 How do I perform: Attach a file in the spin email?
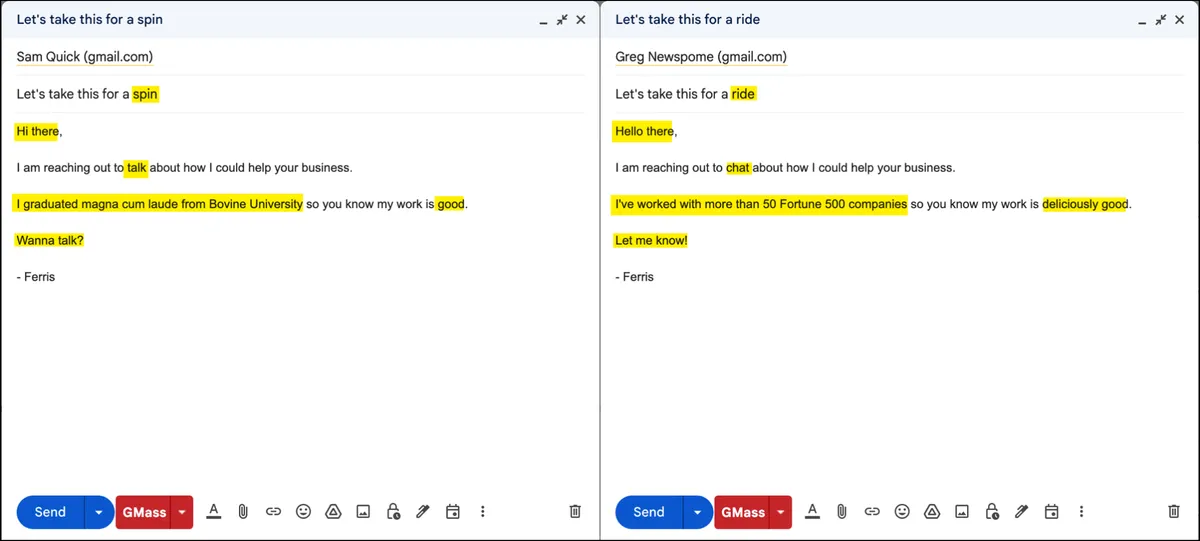pyautogui.click(x=243, y=511)
